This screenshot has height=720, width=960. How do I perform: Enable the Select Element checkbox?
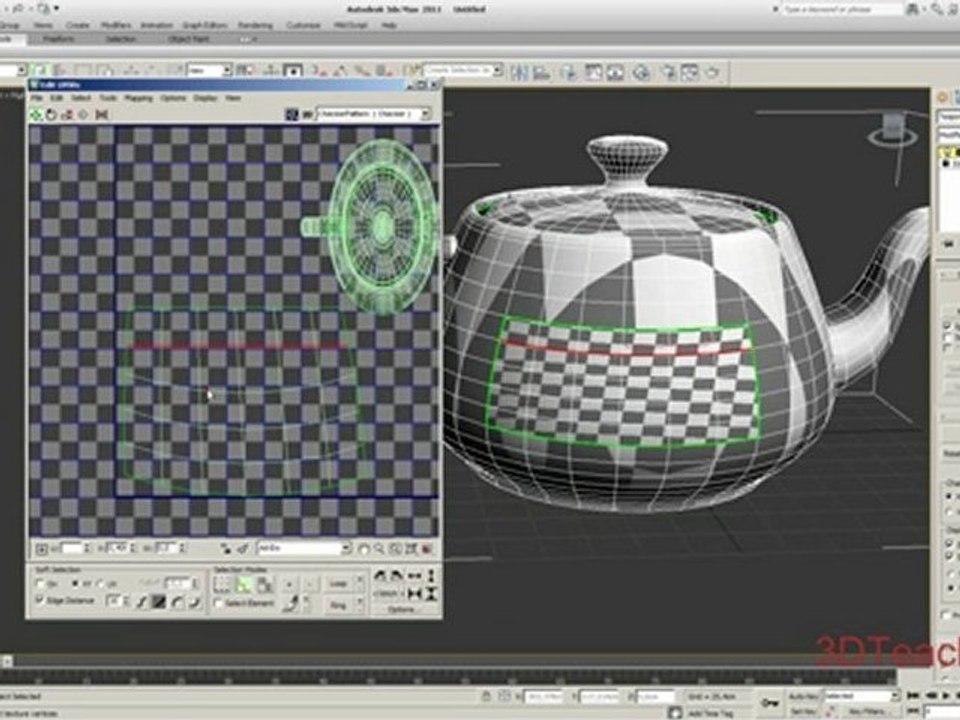pyautogui.click(x=219, y=603)
